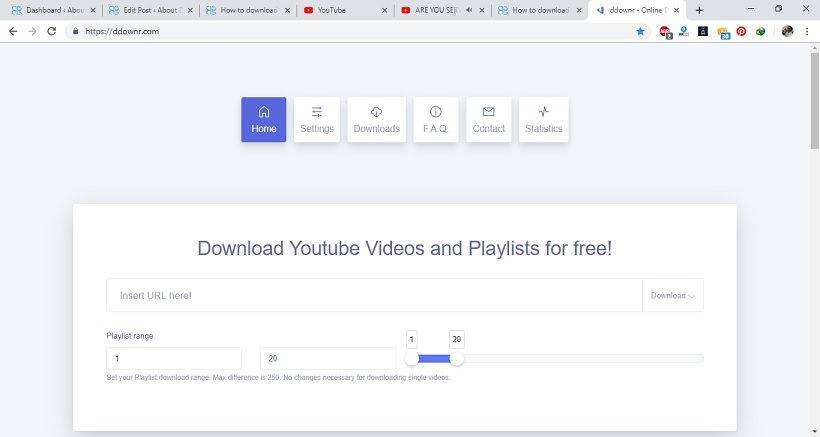Viewport: 820px width, 437px height.
Task: Bookmark this page with the star icon
Action: tap(640, 31)
